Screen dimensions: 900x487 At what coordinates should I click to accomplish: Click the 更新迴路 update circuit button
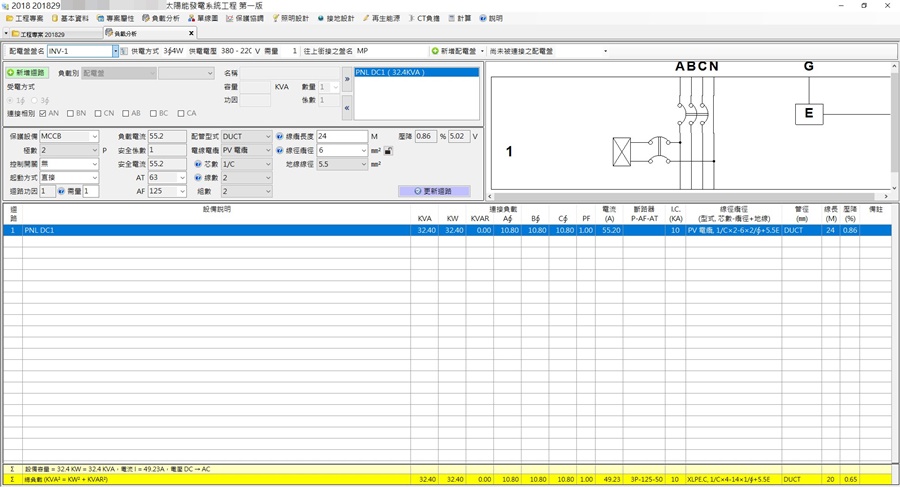[x=435, y=191]
